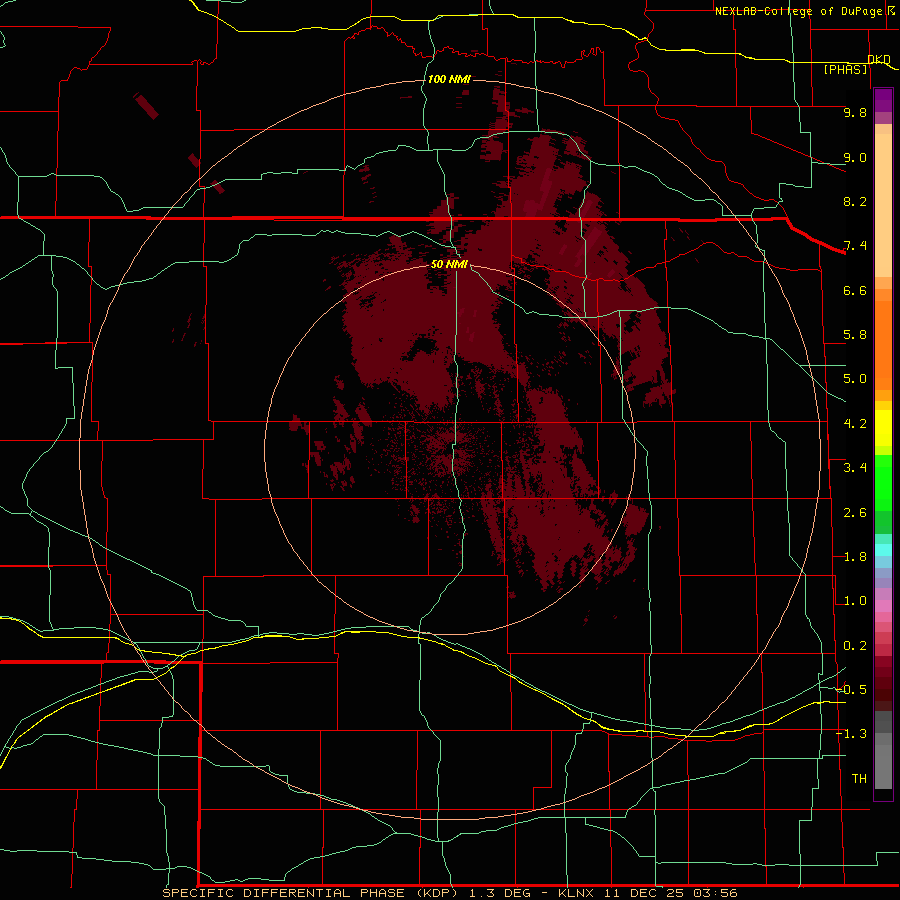Image resolution: width=900 pixels, height=900 pixels.
Task: Click the 4.2 legend value
Action: coord(855,424)
